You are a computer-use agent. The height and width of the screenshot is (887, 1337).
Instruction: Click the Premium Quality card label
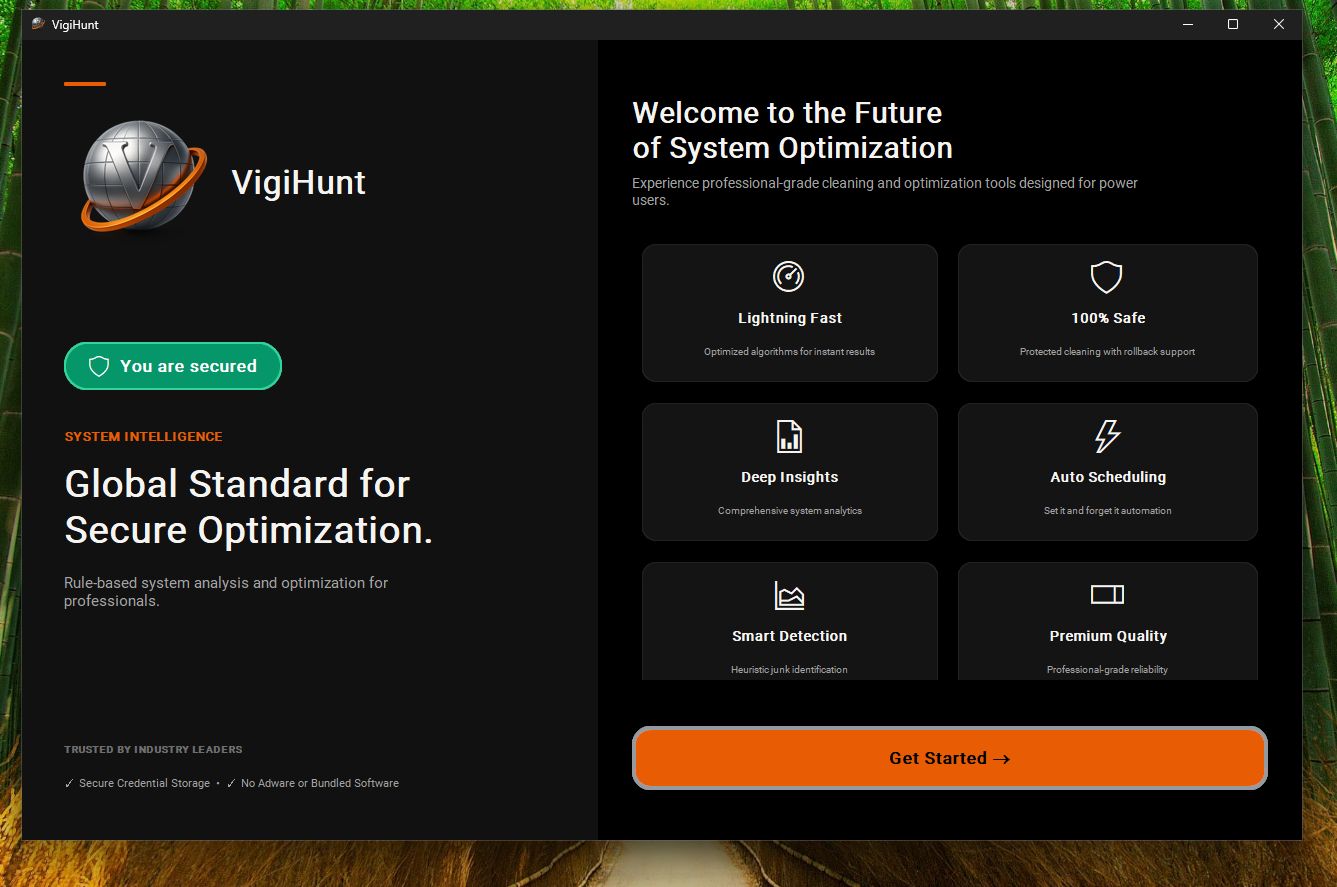(1107, 636)
